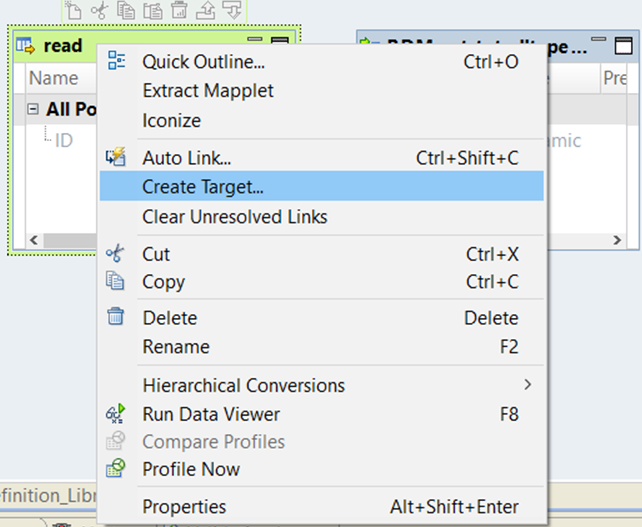
Task: Choose Copy in the context menu
Action: [321, 282]
